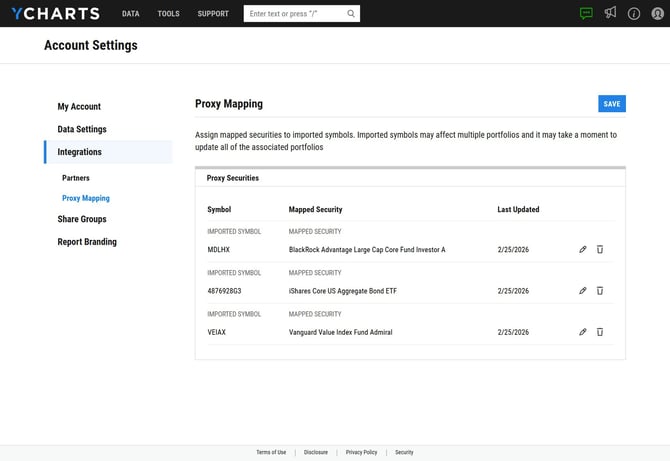Viewport: 670px width, 461px height.
Task: Select Partners under Integrations
Action: pos(76,178)
